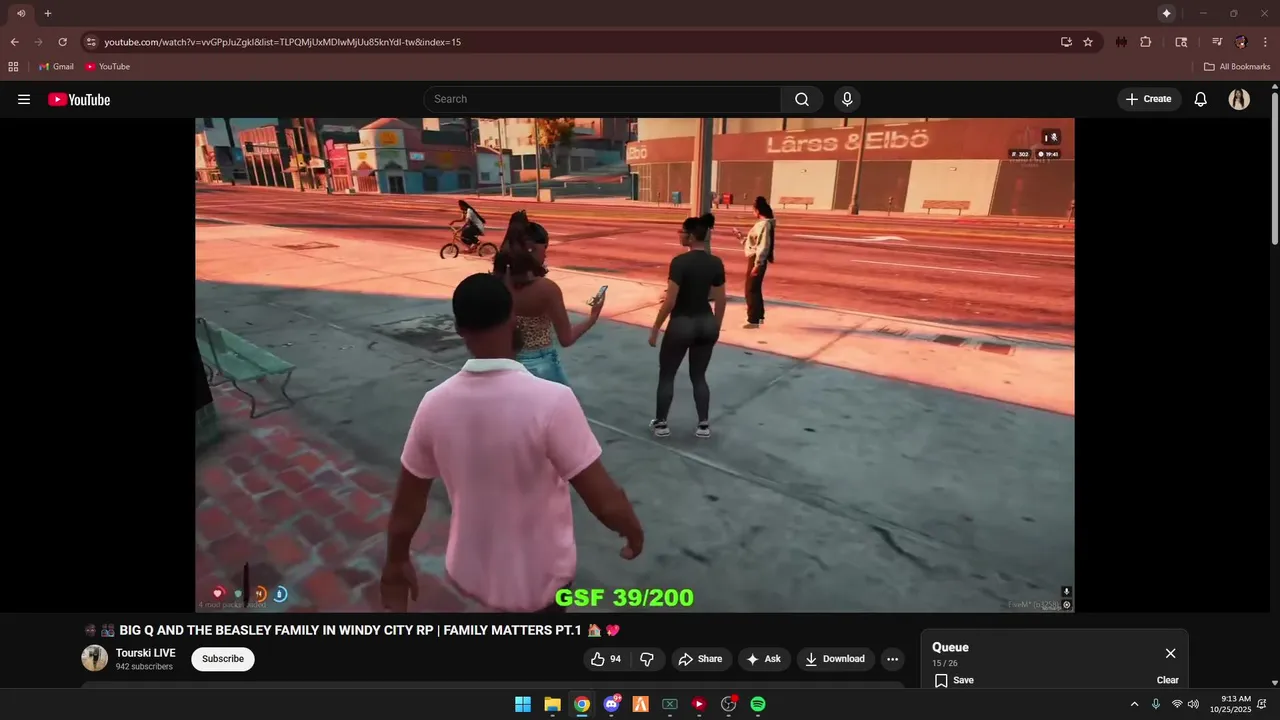The width and height of the screenshot is (1280, 720).
Task: Click the page vertical scrollbar
Action: click(1274, 167)
